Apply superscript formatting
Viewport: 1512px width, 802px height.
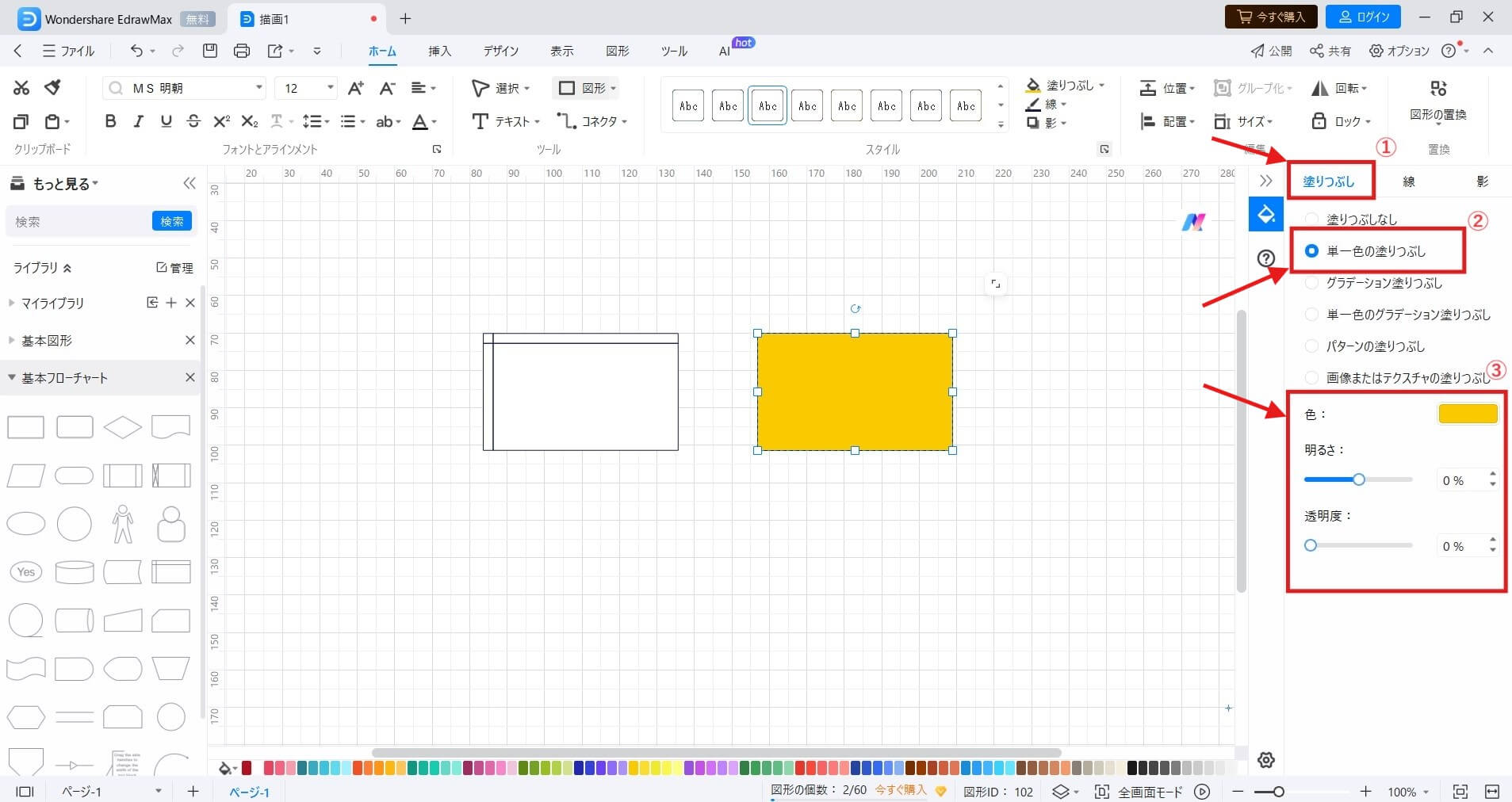coord(221,121)
